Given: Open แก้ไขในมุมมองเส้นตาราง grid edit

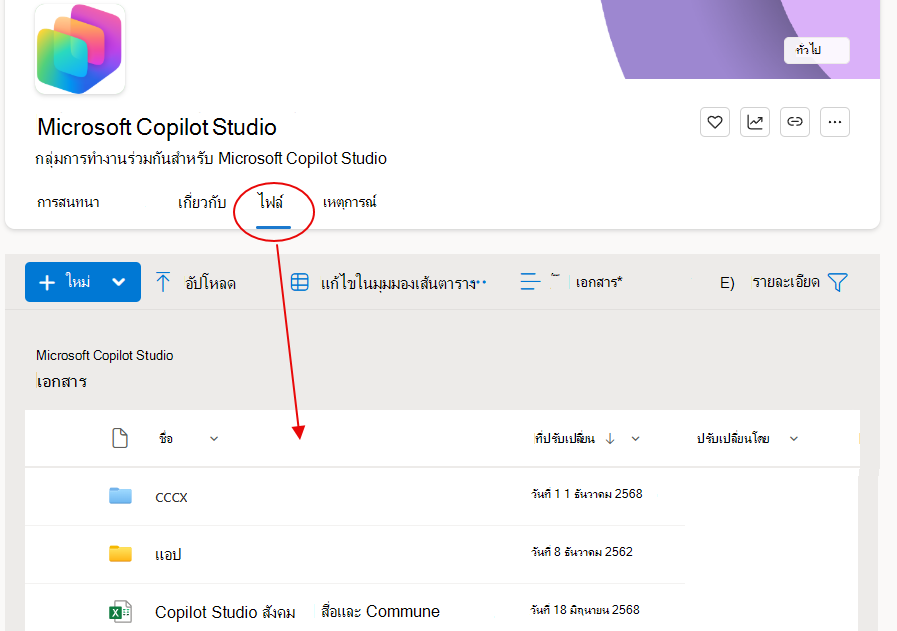Looking at the screenshot, I should pyautogui.click(x=398, y=283).
